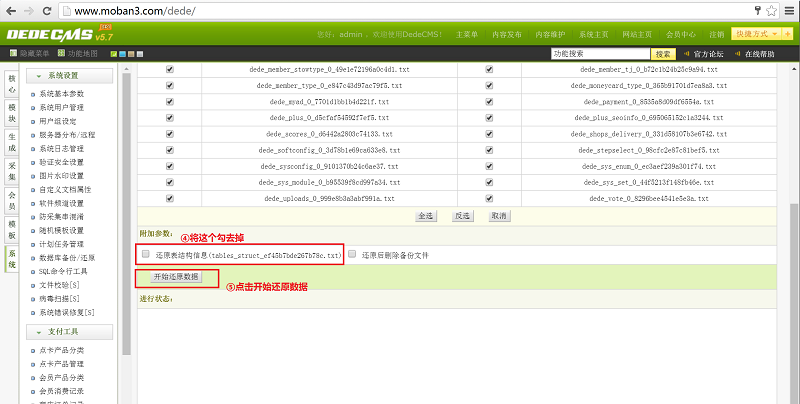Open the 数据库备份/还原 sidebar link

(x=67, y=258)
